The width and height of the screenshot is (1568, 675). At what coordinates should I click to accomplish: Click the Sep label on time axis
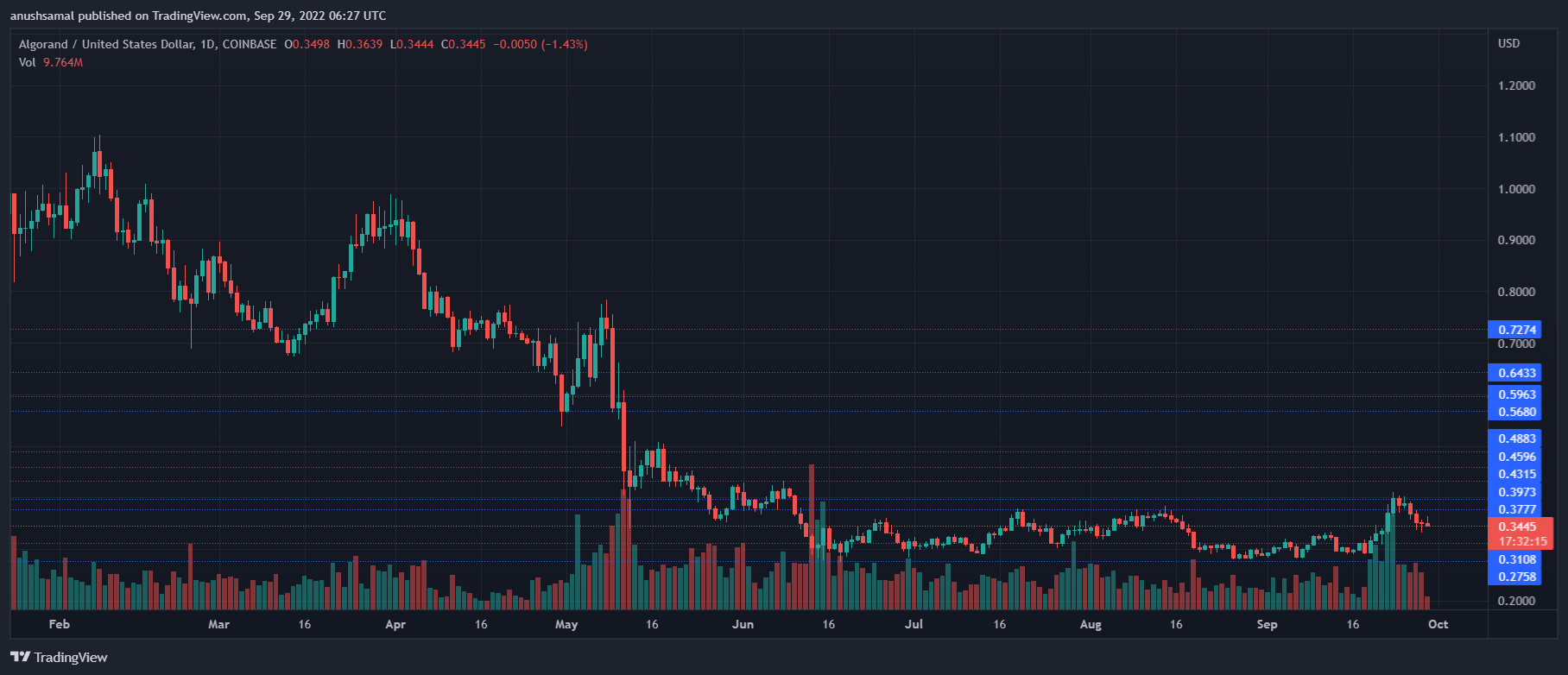coord(1267,624)
